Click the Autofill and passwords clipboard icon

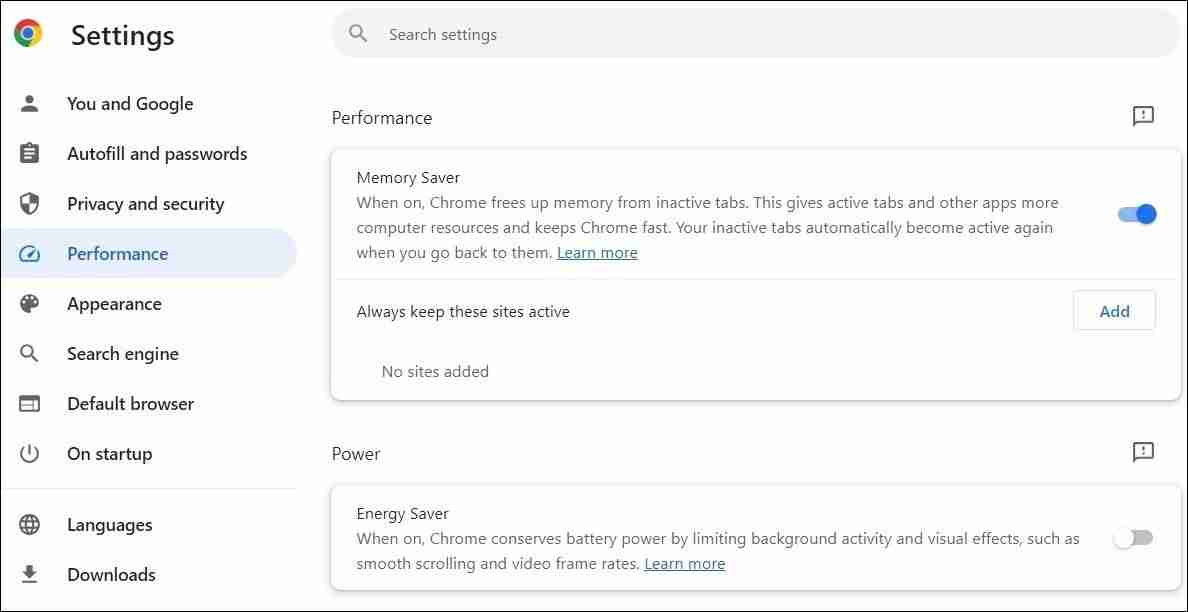(x=30, y=153)
